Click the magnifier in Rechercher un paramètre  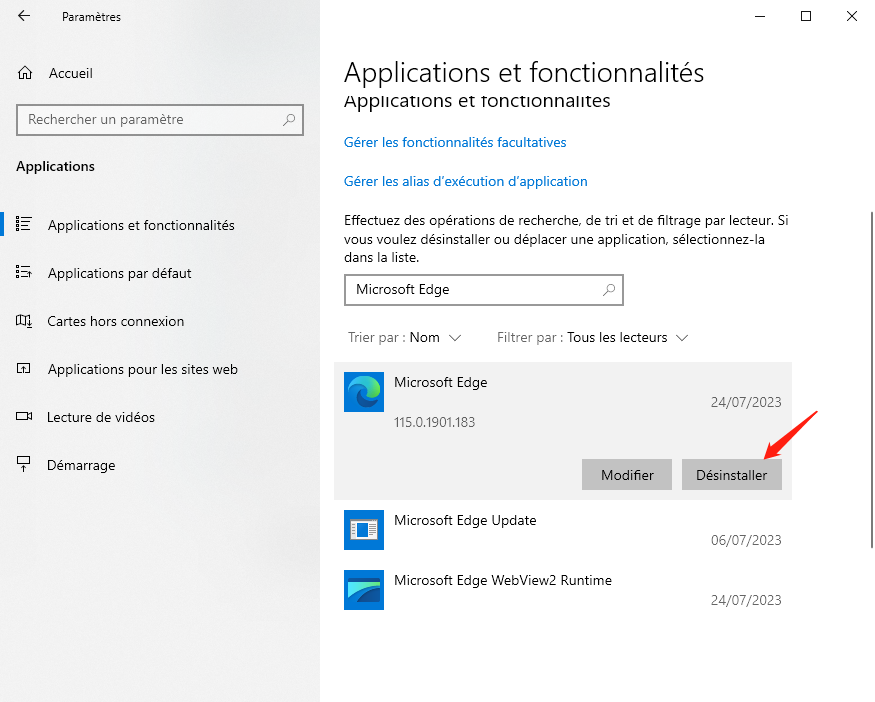pyautogui.click(x=289, y=120)
